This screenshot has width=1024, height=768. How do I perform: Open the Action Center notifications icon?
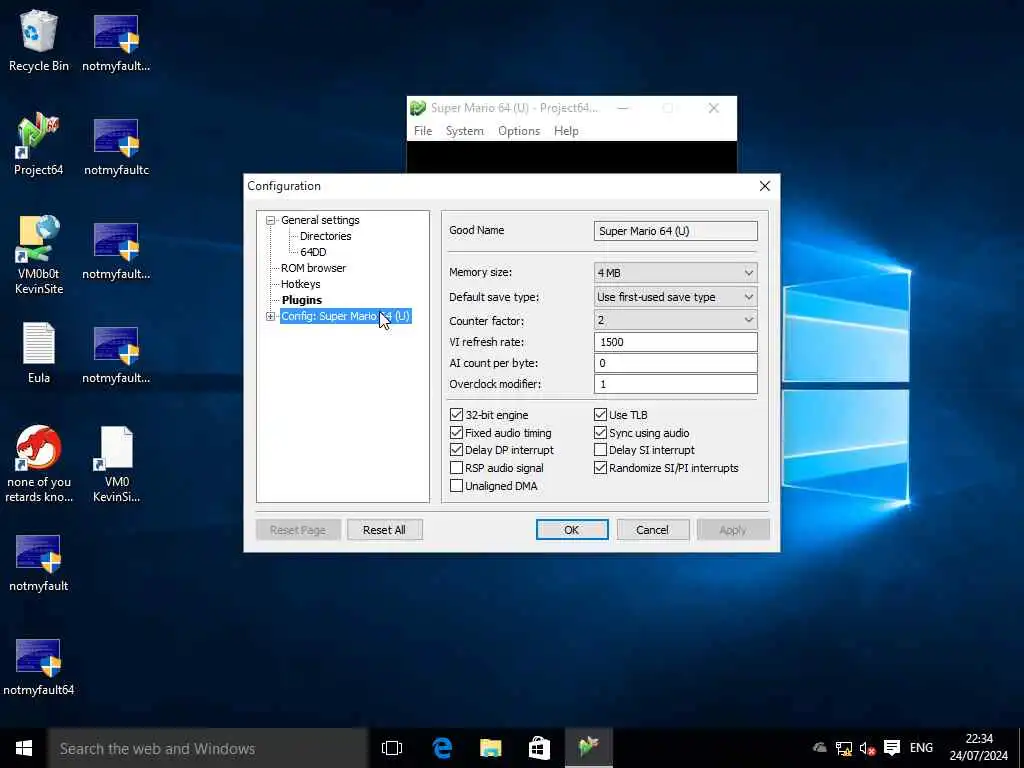tap(892, 748)
